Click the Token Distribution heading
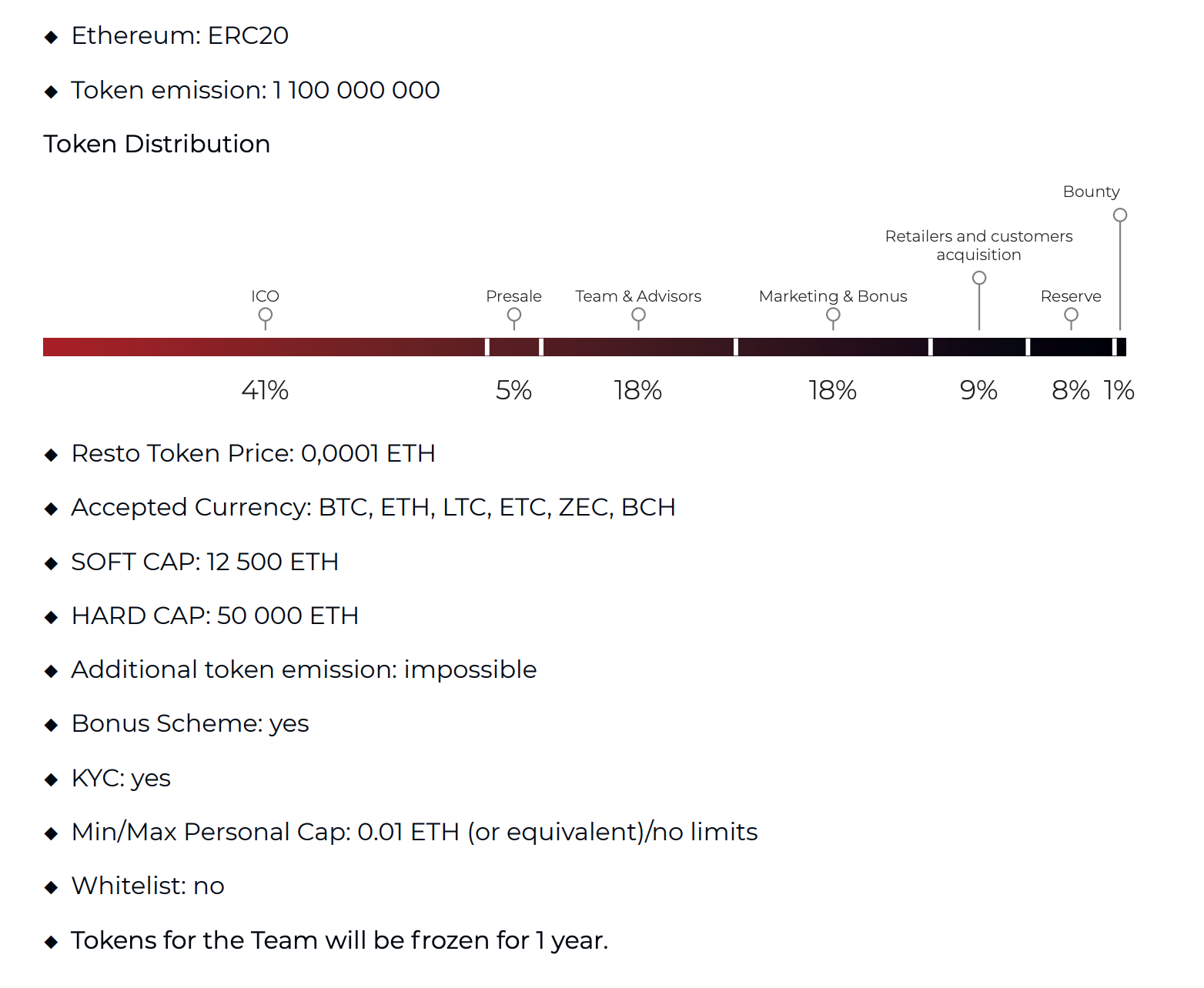This screenshot has height=988, width=1204. 157,144
